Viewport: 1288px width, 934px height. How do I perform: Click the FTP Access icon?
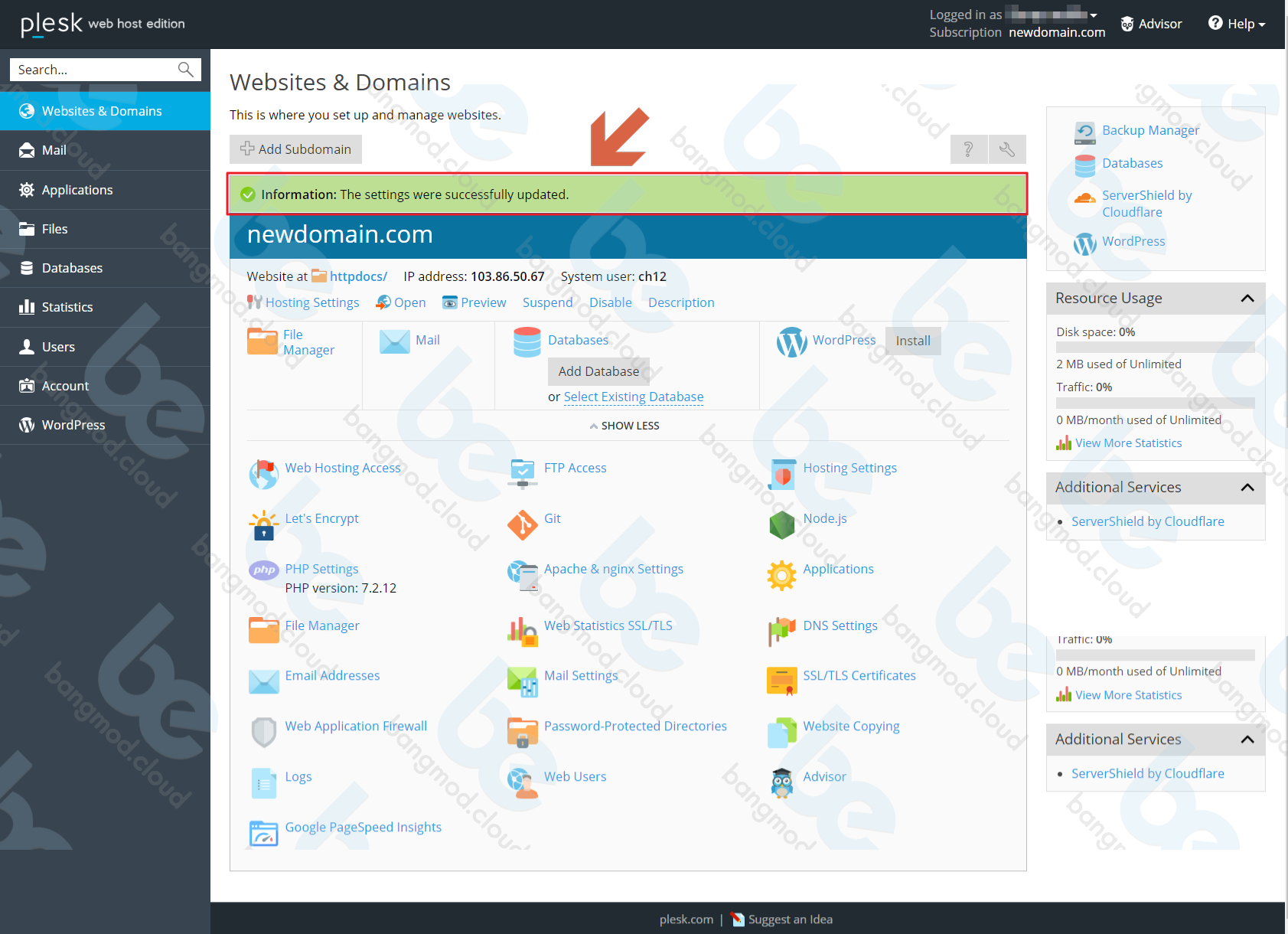point(523,475)
